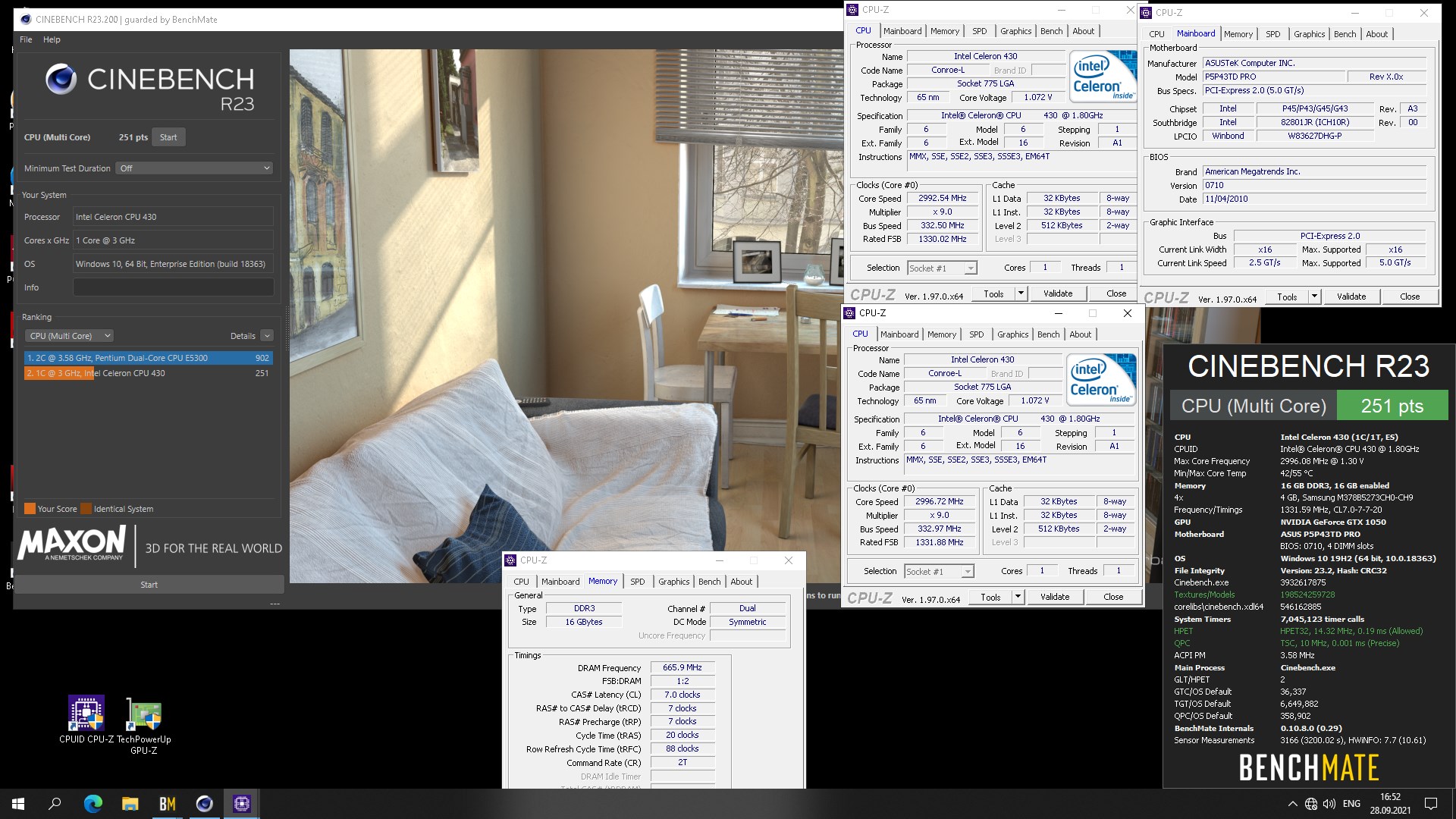
Task: Click the Cinebench logo sphere icon
Action: [x=61, y=79]
